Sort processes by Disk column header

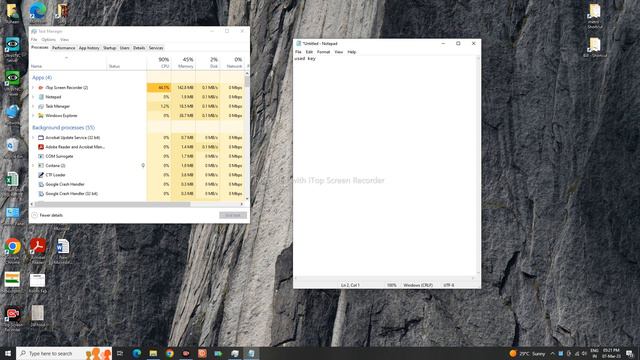[208, 62]
